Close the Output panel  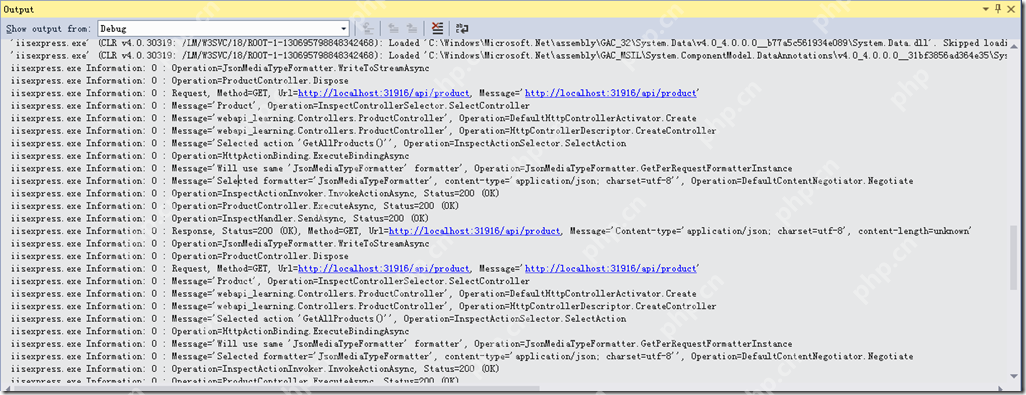[1010, 9]
